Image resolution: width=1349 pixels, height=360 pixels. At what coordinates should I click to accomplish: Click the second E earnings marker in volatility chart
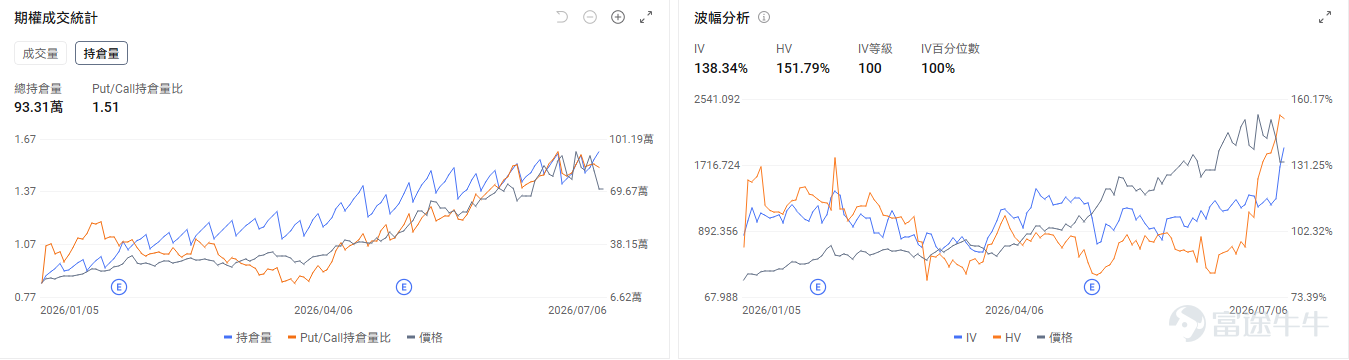click(x=1092, y=287)
